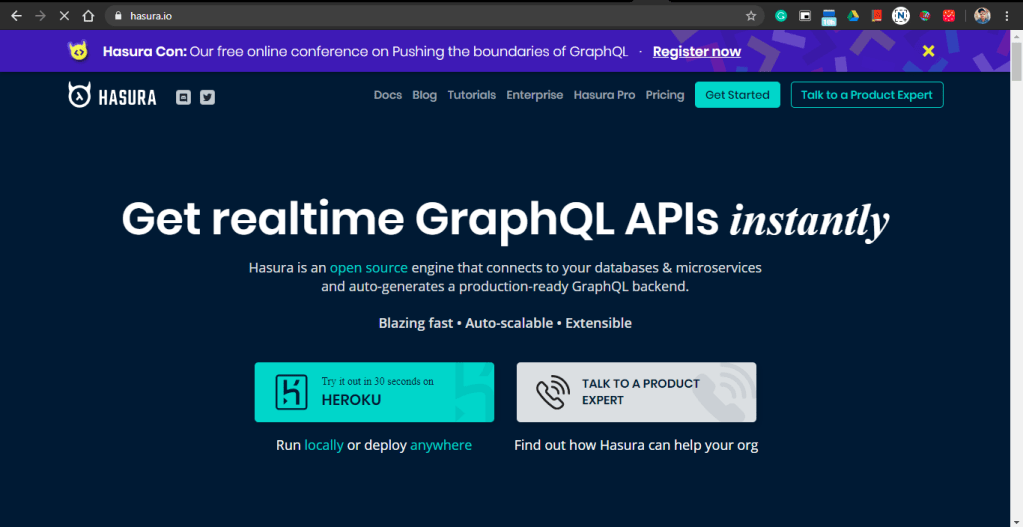1023x527 pixels.
Task: Open the Chrome three-dot menu
Action: point(1006,16)
